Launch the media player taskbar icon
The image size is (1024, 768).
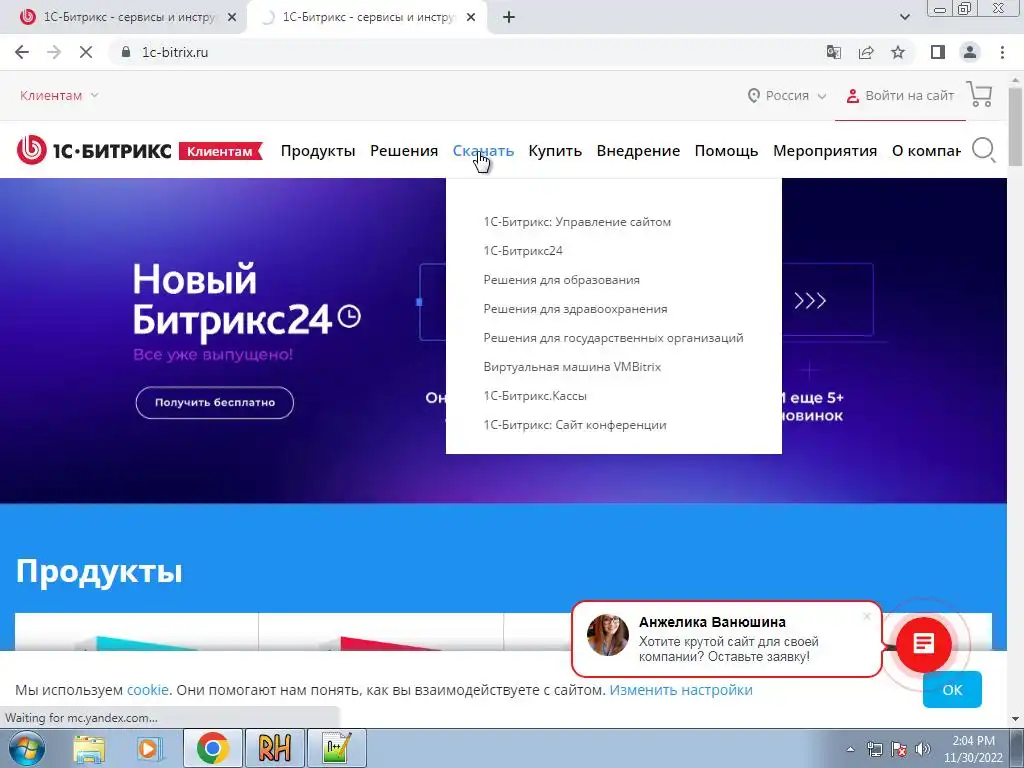[x=150, y=748]
